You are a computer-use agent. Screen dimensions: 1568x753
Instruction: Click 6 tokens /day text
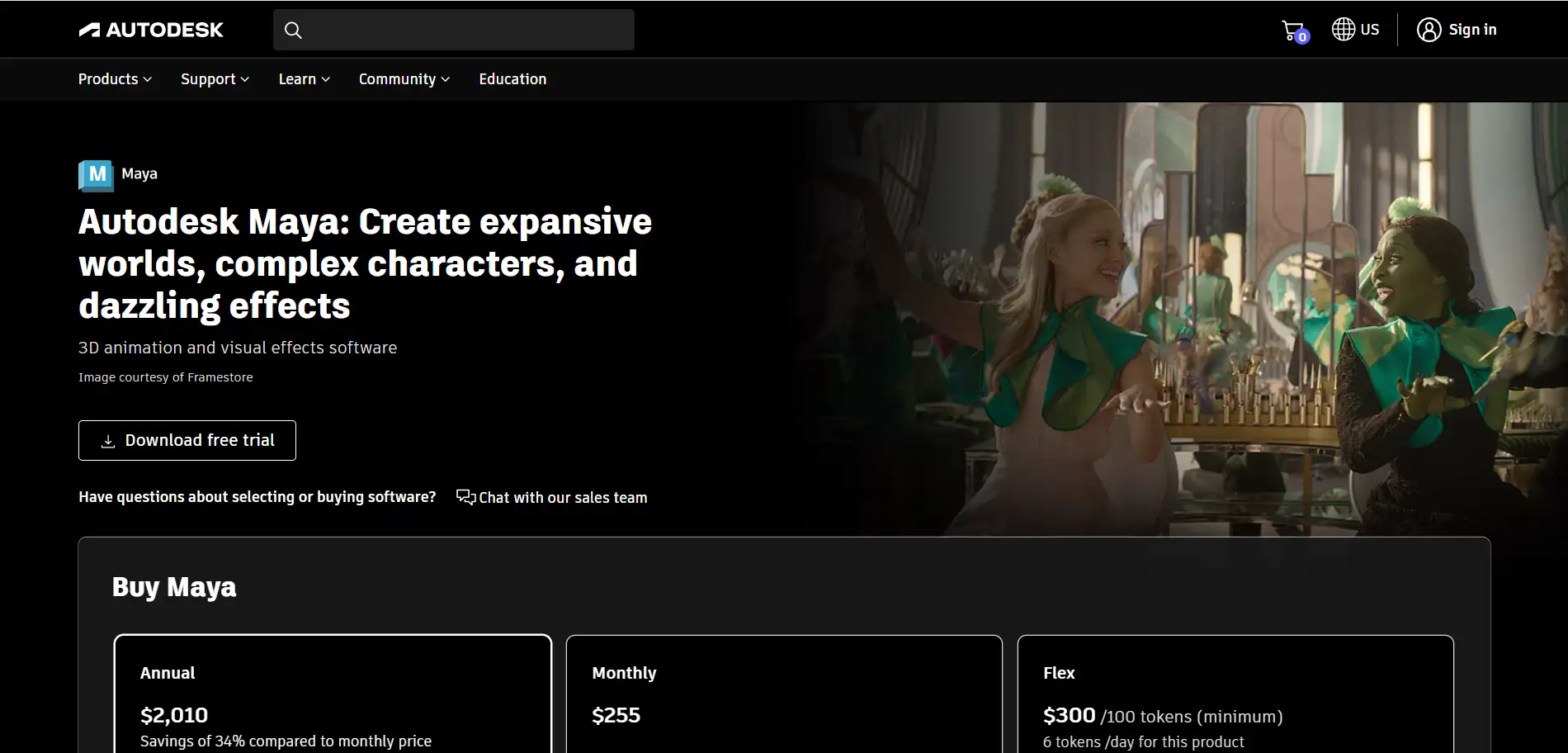coord(1144,742)
